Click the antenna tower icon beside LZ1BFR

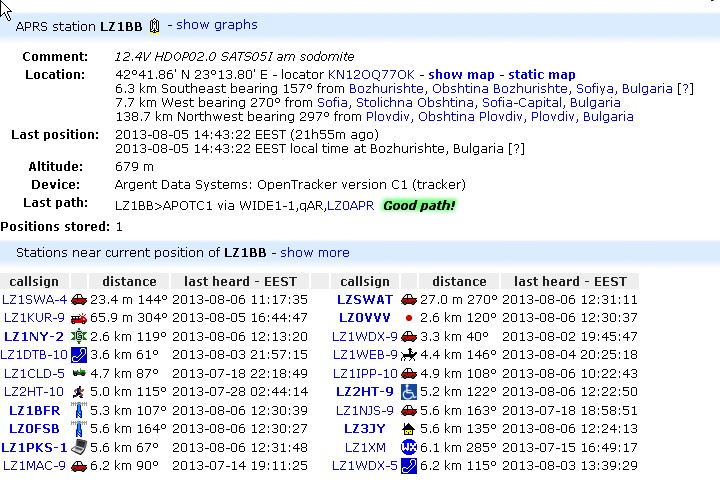[79, 411]
